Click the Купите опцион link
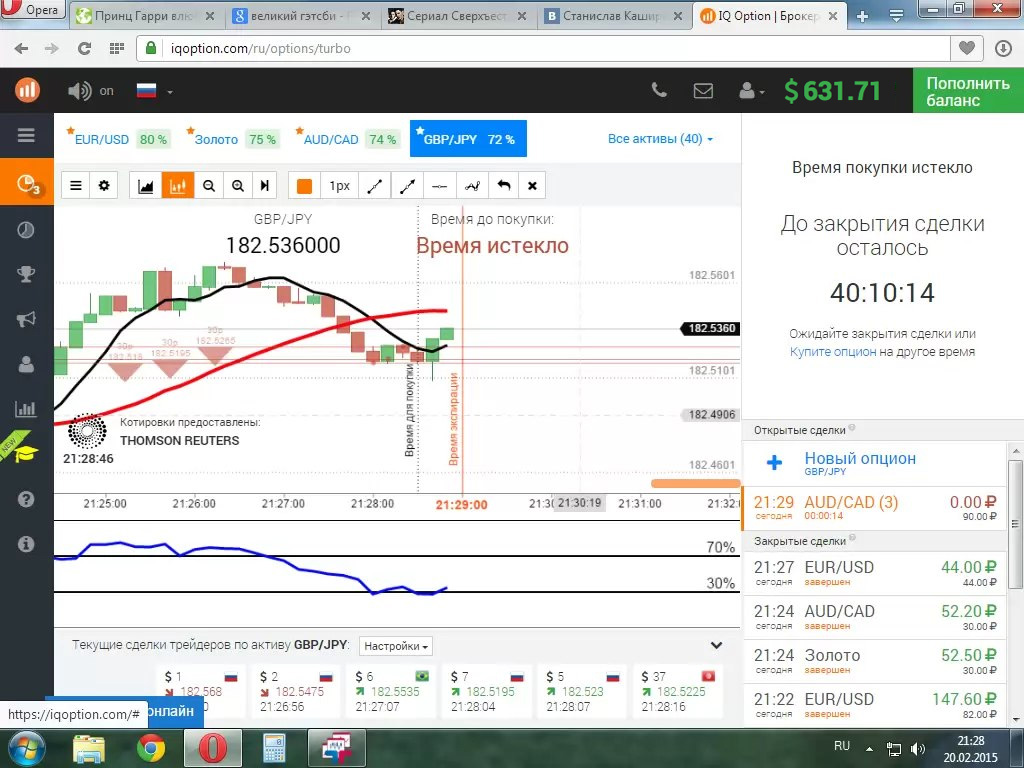1024x768 pixels. [832, 352]
